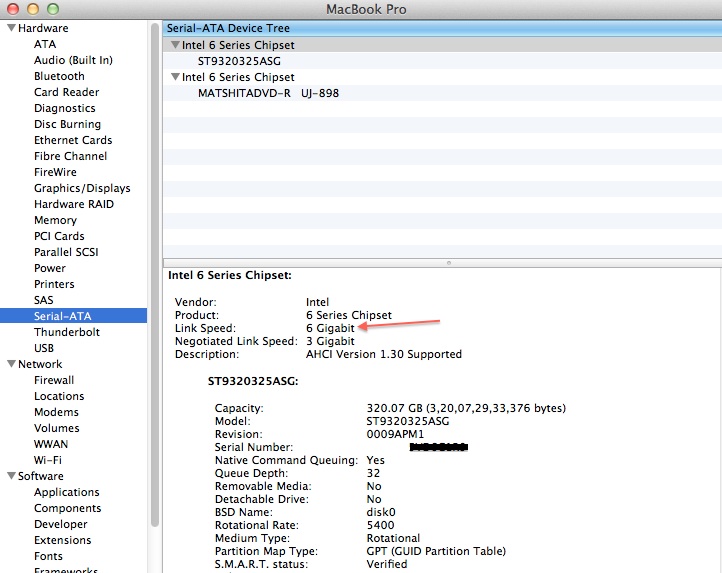Open Firewall under Network

[54, 380]
